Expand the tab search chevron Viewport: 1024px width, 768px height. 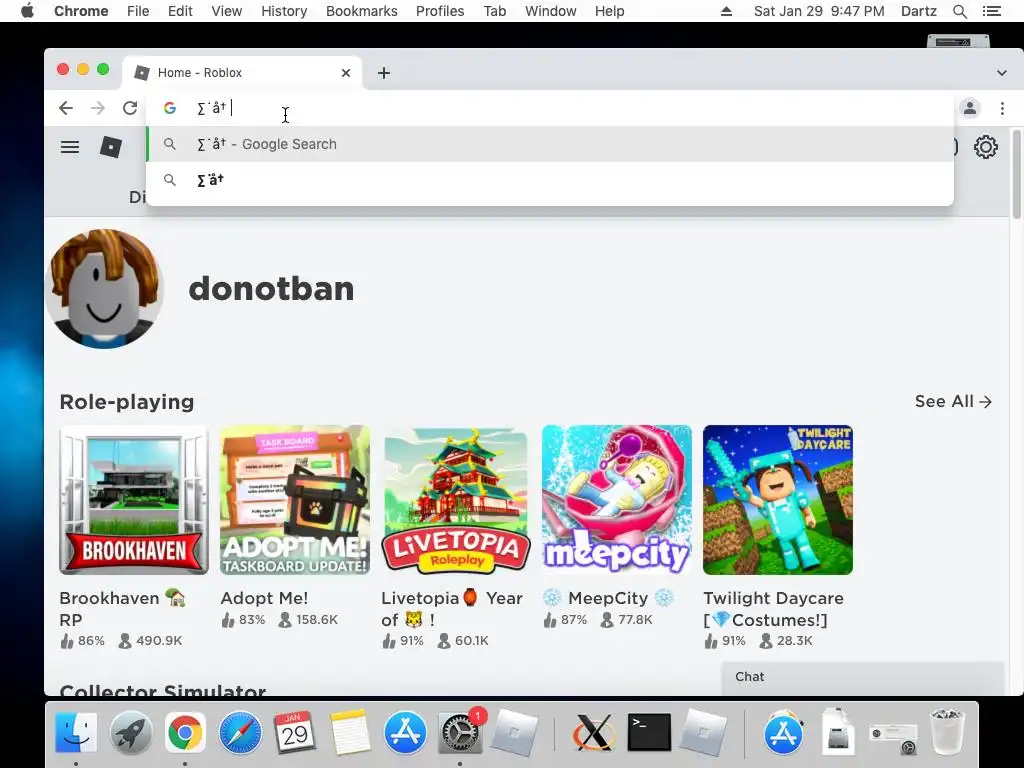[x=1001, y=73]
